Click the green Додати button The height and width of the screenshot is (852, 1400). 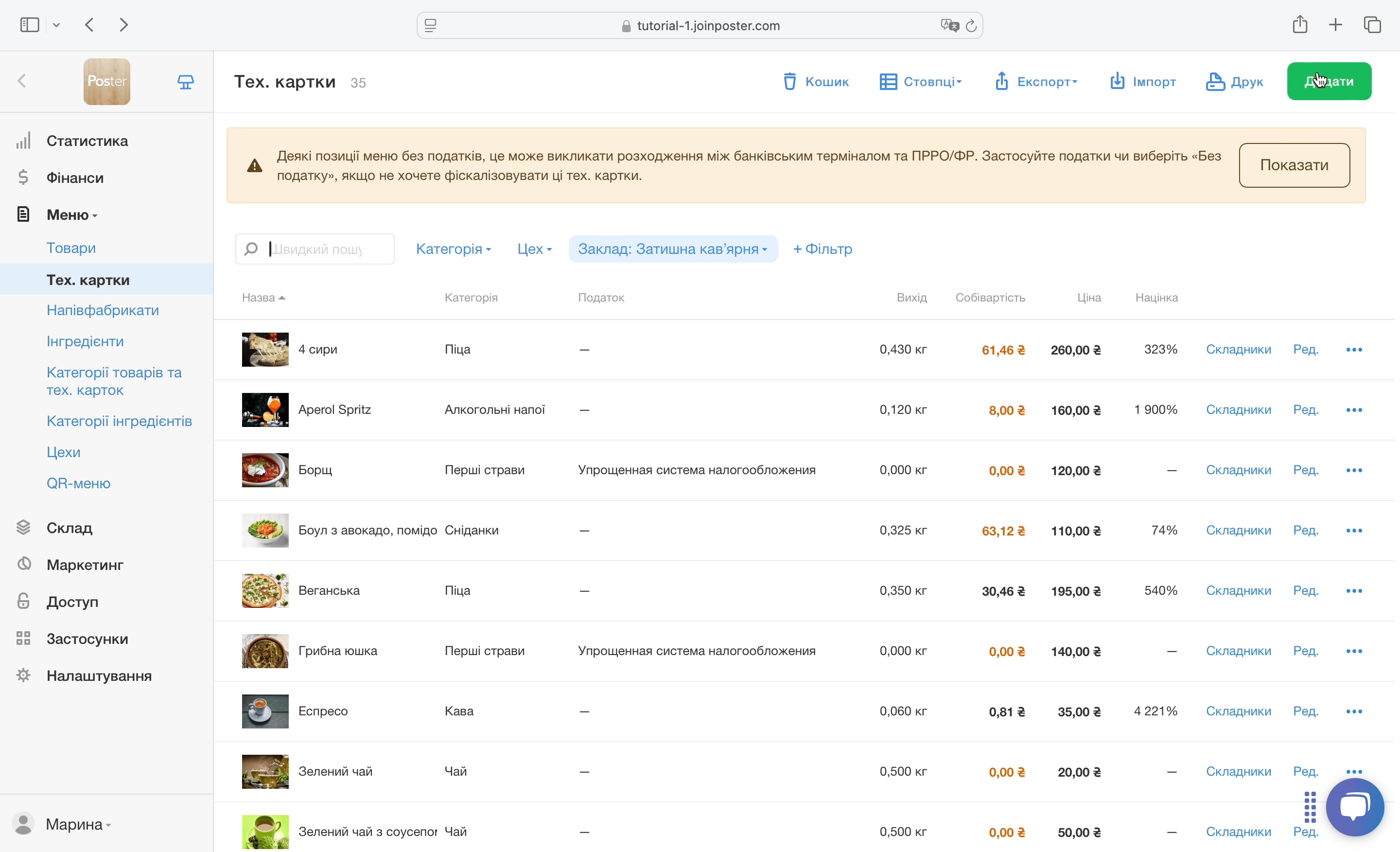click(x=1329, y=81)
